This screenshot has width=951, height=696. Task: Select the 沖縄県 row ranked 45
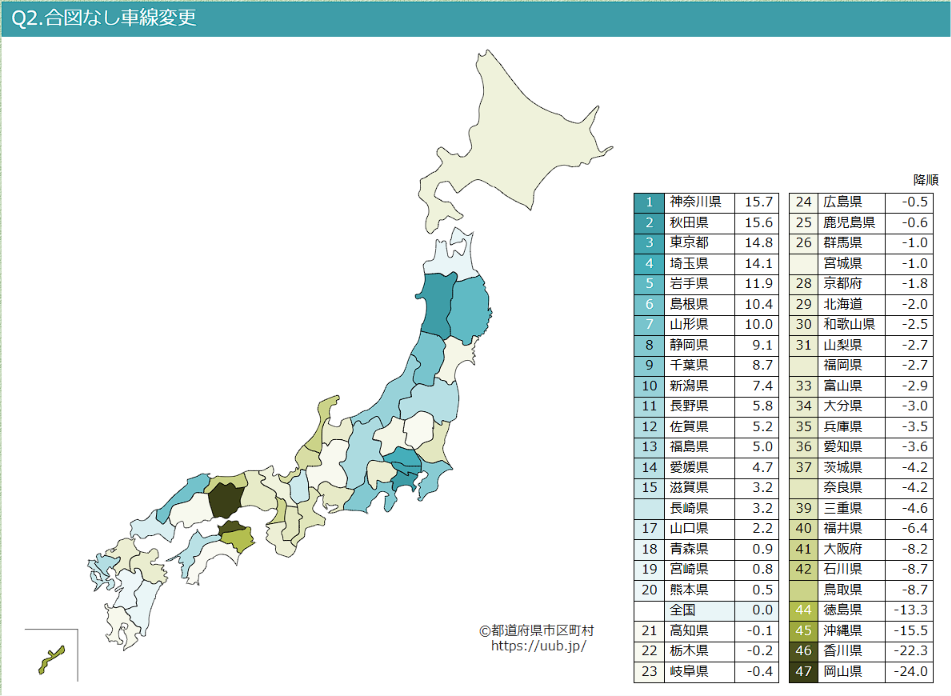click(861, 631)
